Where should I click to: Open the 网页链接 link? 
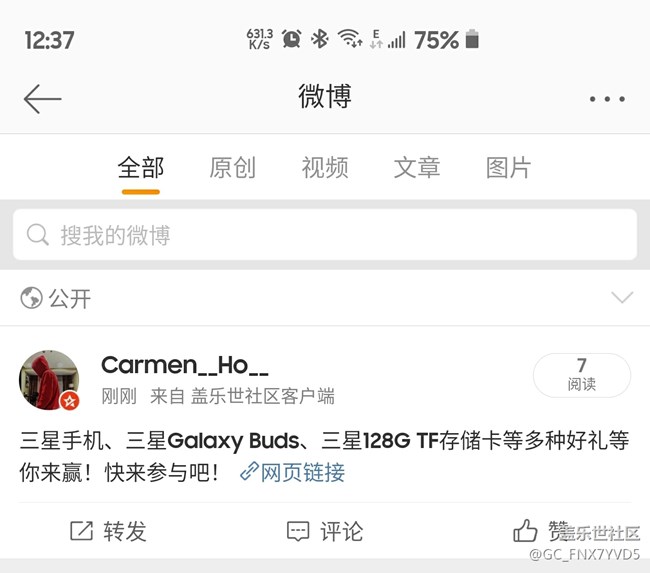pyautogui.click(x=303, y=472)
